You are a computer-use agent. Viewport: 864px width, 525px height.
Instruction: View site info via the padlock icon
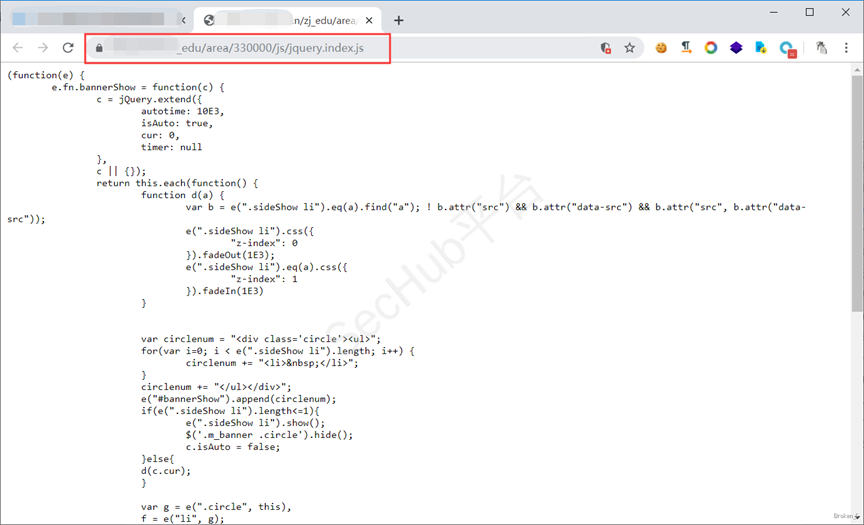[99, 48]
